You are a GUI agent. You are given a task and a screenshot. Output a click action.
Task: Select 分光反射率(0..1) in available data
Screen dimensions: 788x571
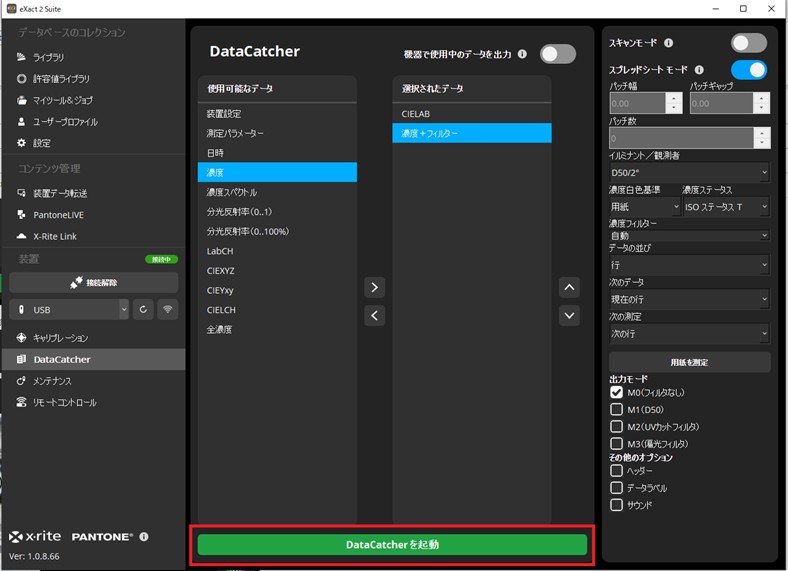pos(277,212)
